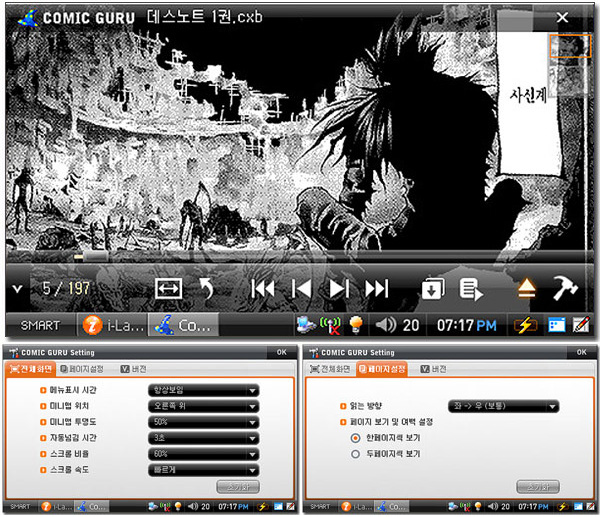Open the 읽는 방향 dropdown showing 좌 -> 우

504,406
